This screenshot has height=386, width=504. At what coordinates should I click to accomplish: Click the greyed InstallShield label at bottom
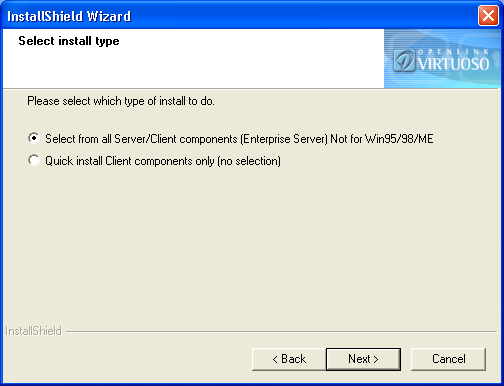pos(33,331)
